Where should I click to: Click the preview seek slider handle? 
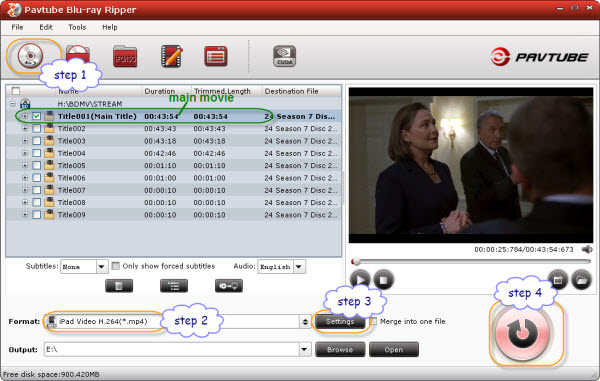(x=356, y=262)
